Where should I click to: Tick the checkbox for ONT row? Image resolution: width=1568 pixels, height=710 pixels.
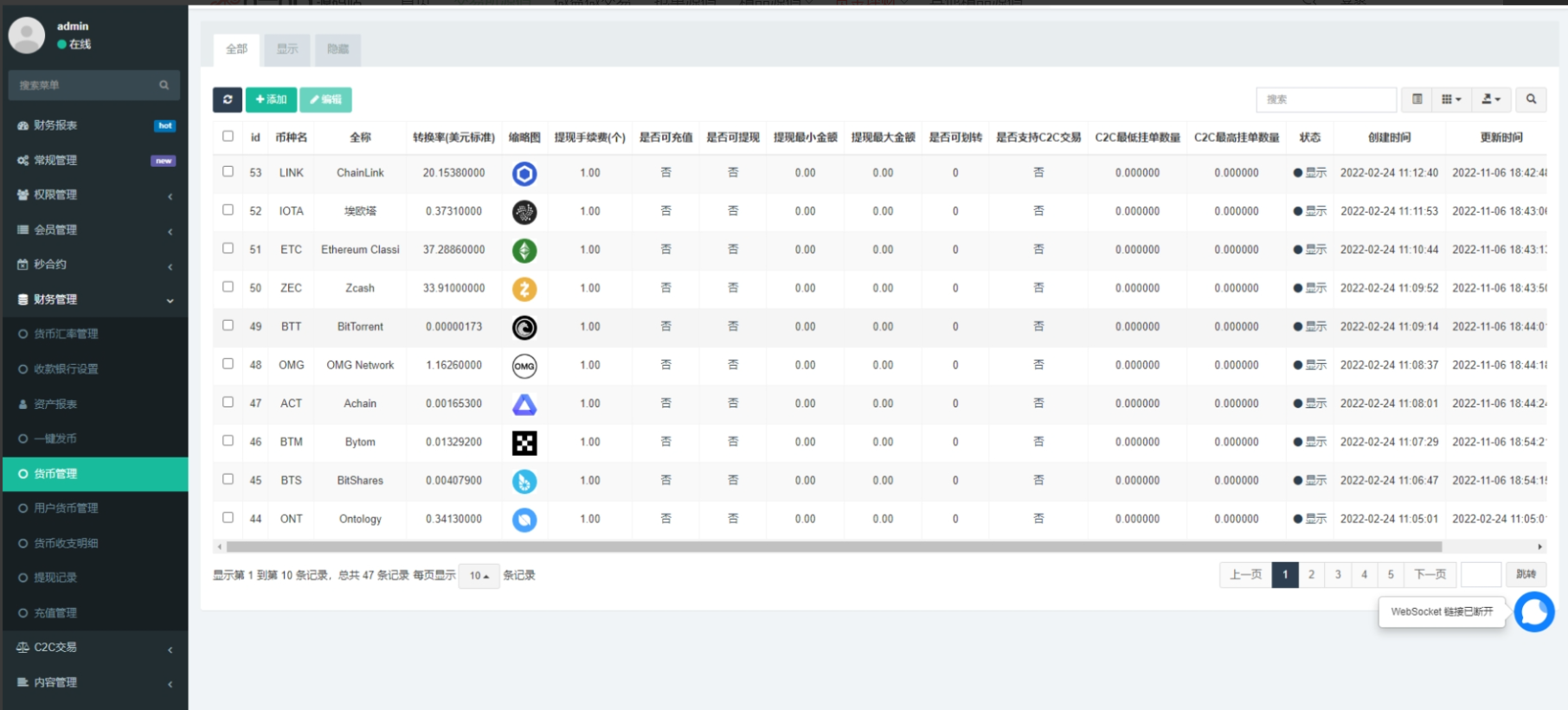click(228, 518)
